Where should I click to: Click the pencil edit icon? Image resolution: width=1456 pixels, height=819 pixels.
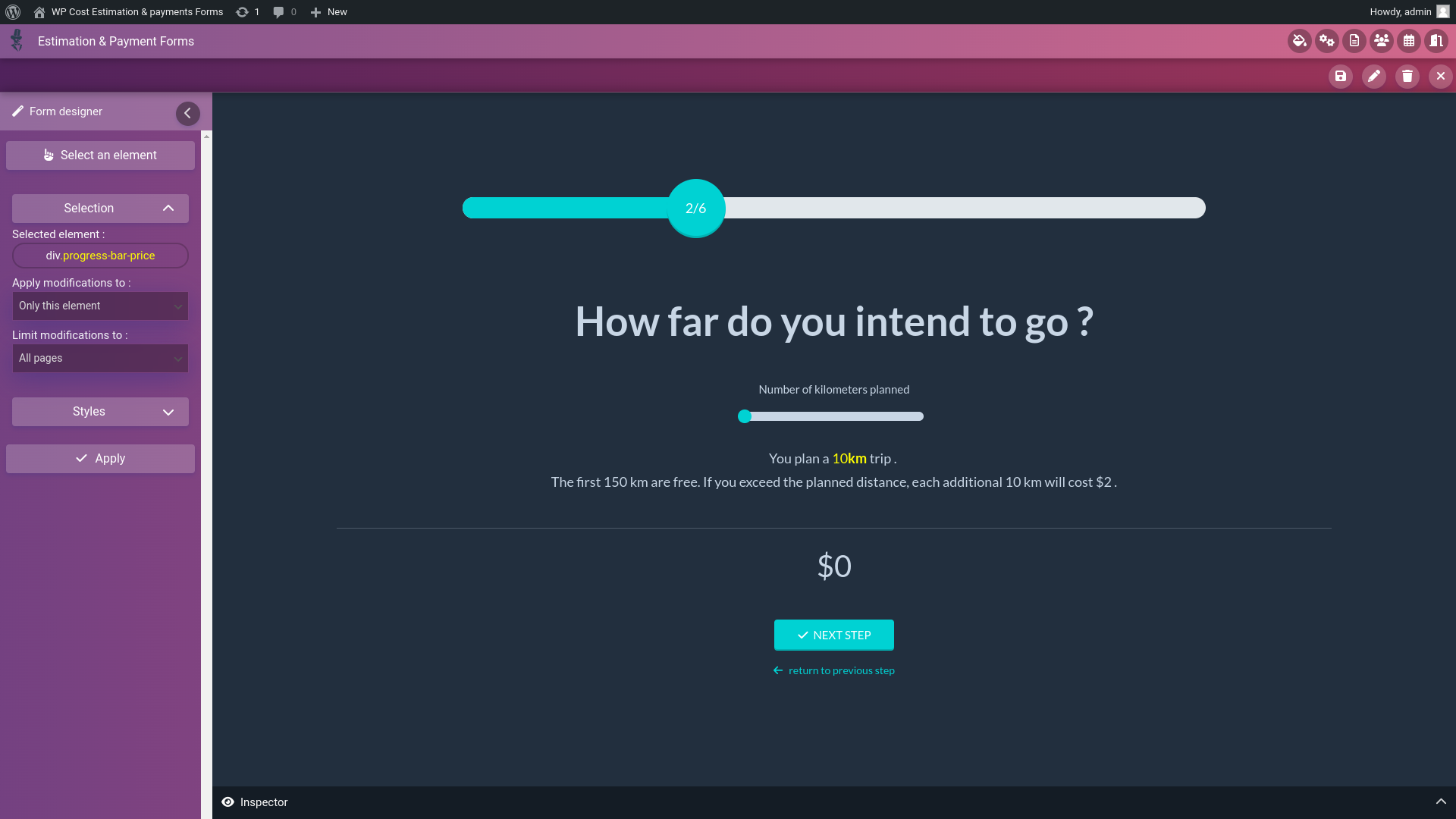1373,76
